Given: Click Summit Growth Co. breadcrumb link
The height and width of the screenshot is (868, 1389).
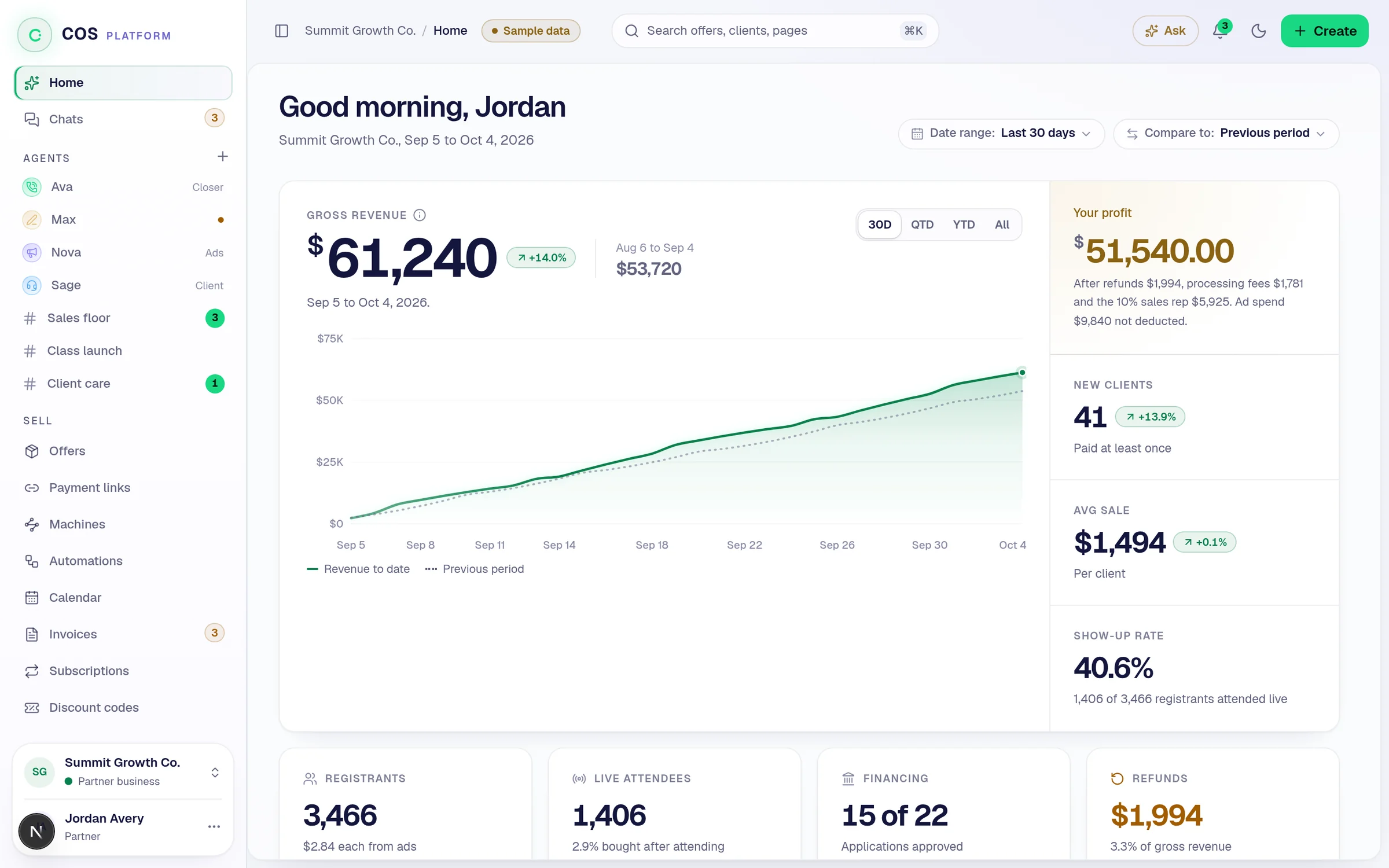Looking at the screenshot, I should pyautogui.click(x=360, y=31).
